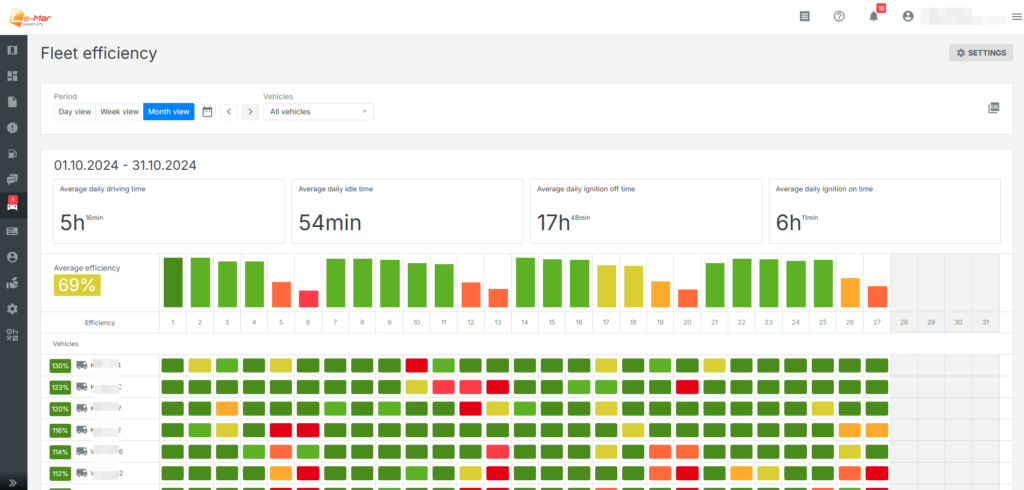1024x490 pixels.
Task: Go to the next period arrow
Action: [x=250, y=112]
